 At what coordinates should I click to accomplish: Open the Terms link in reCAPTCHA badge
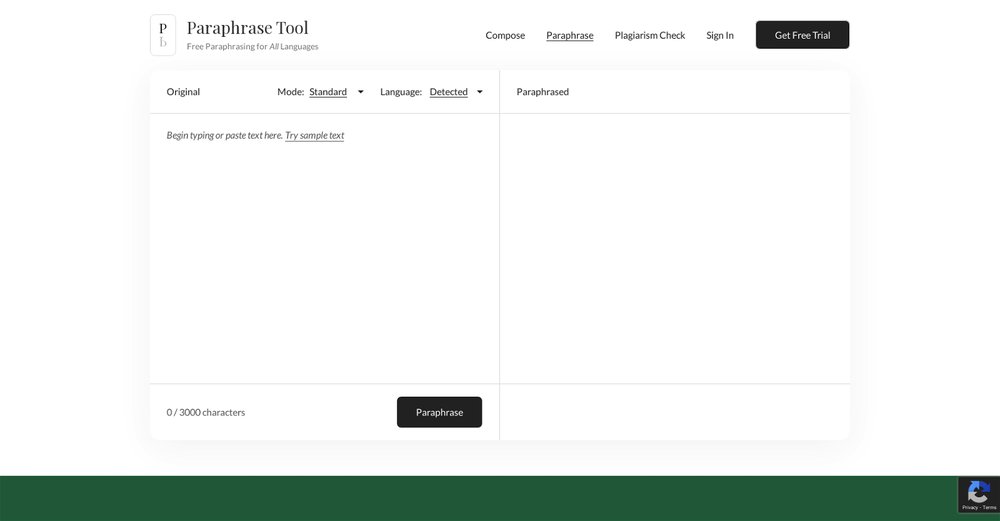pos(989,508)
